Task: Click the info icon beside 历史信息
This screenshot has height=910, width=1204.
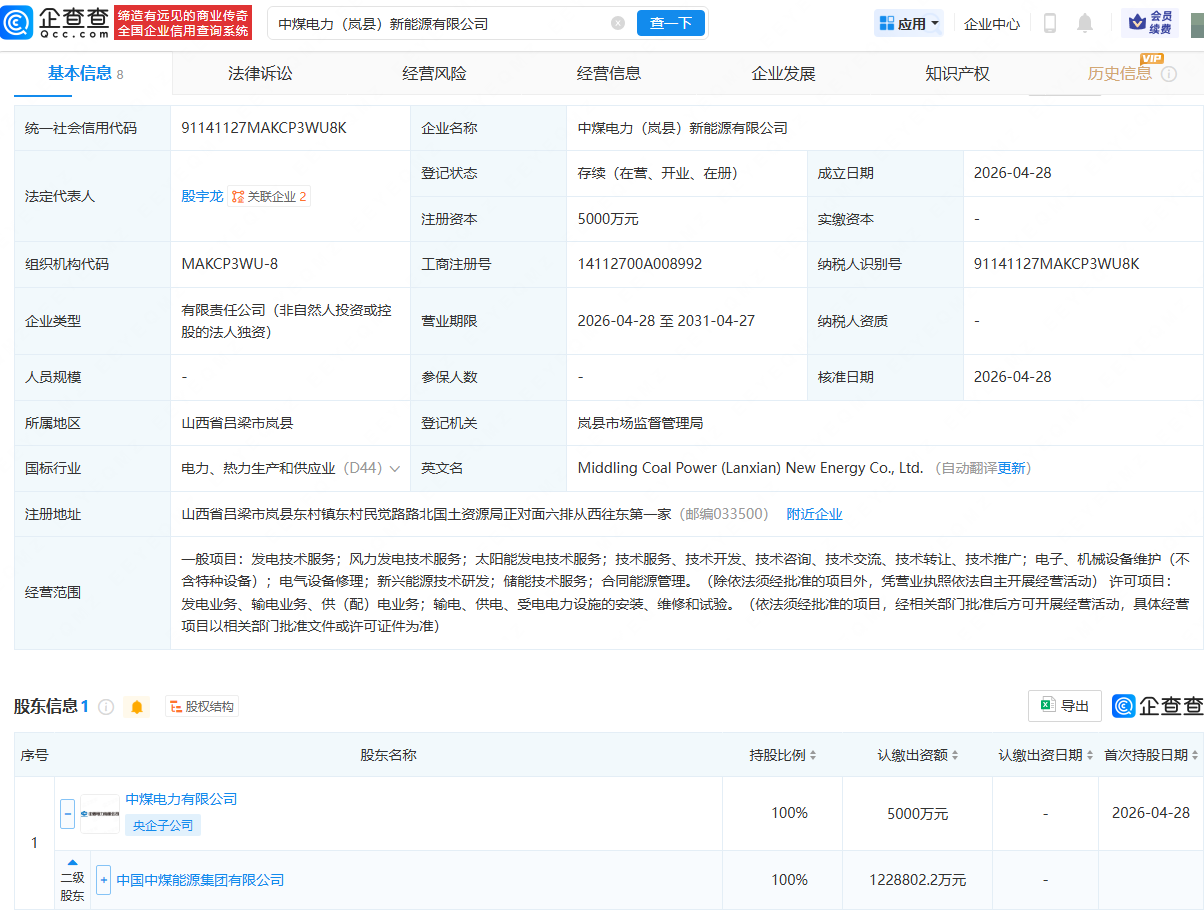Action: coord(1169,74)
